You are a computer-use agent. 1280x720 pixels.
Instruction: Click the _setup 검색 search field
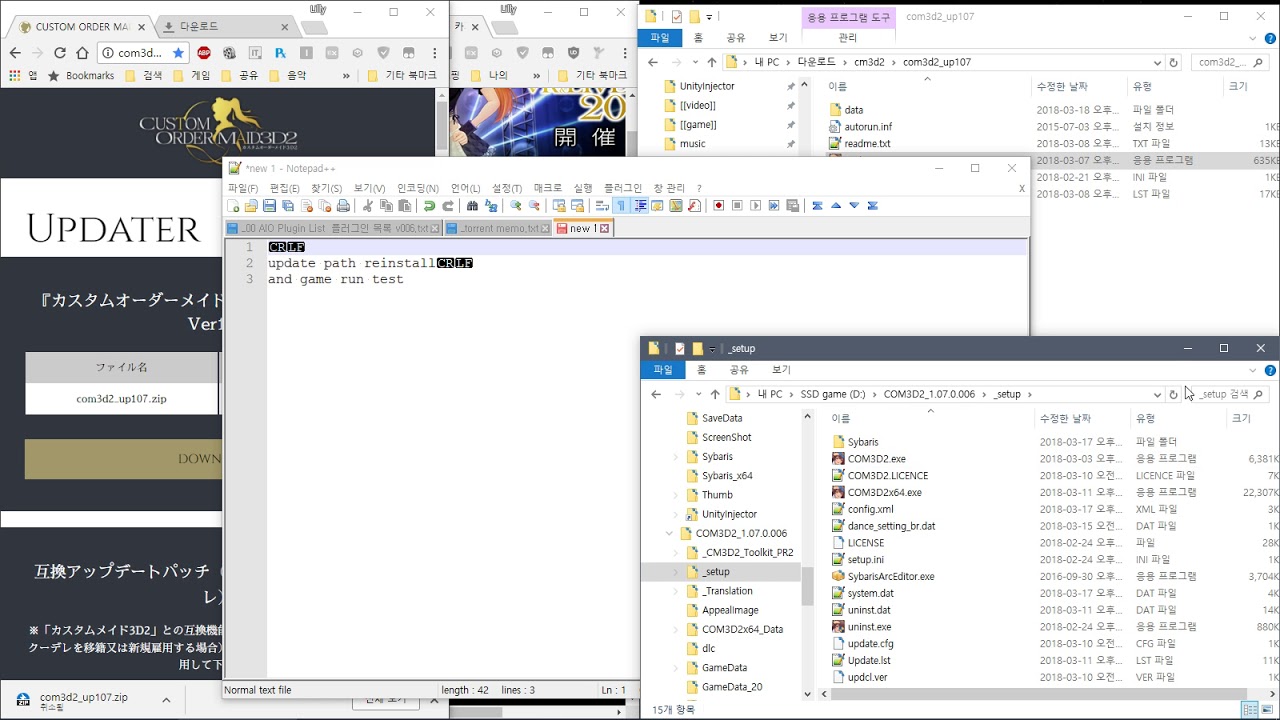pos(1231,394)
